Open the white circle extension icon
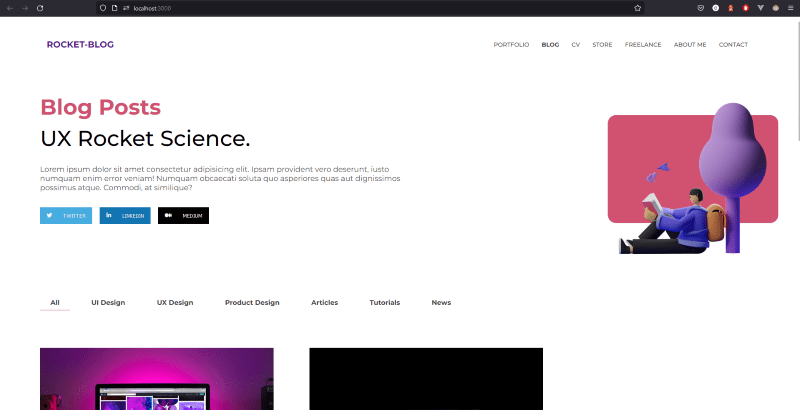The image size is (800, 410). point(715,8)
